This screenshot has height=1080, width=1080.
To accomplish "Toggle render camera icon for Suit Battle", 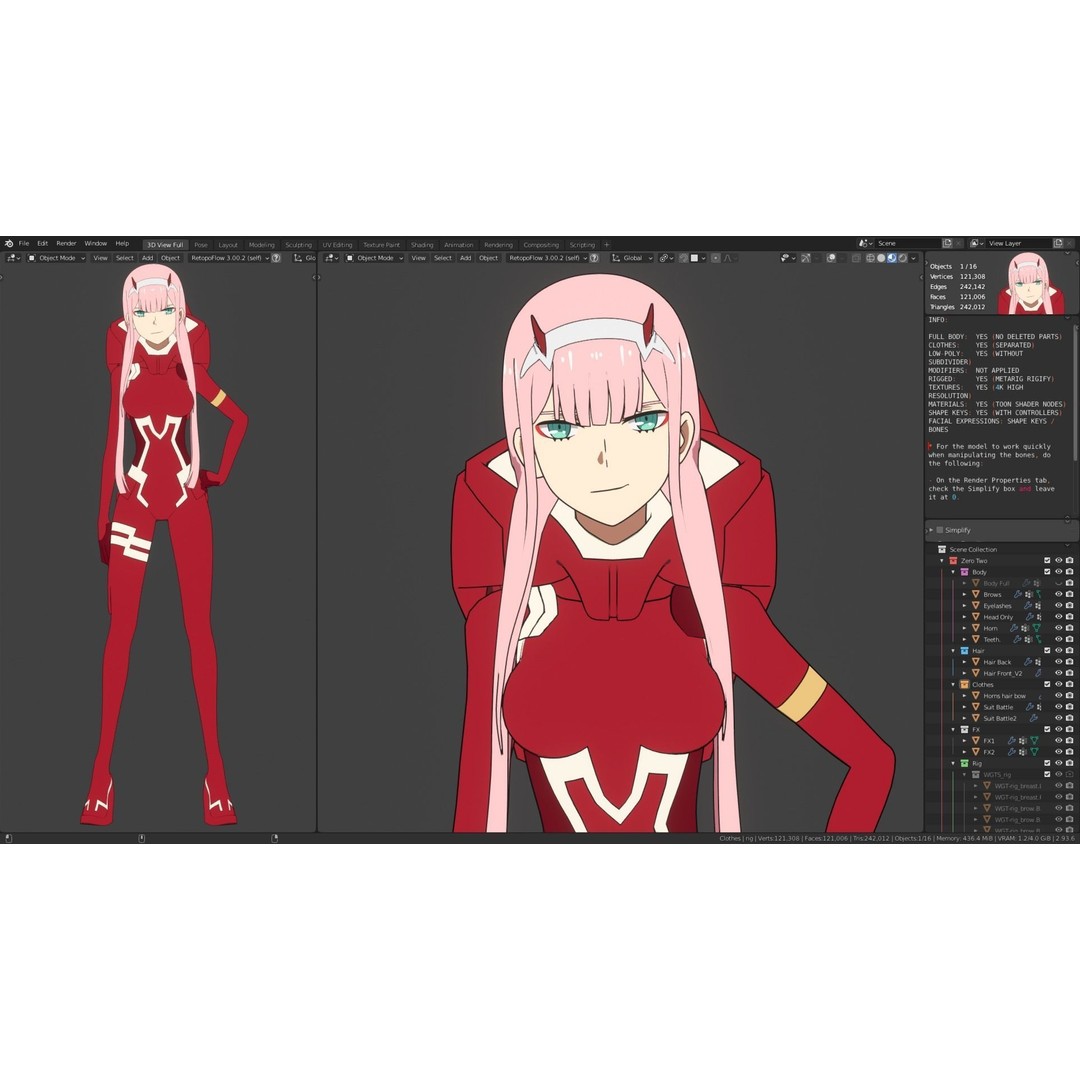I will 1069,707.
